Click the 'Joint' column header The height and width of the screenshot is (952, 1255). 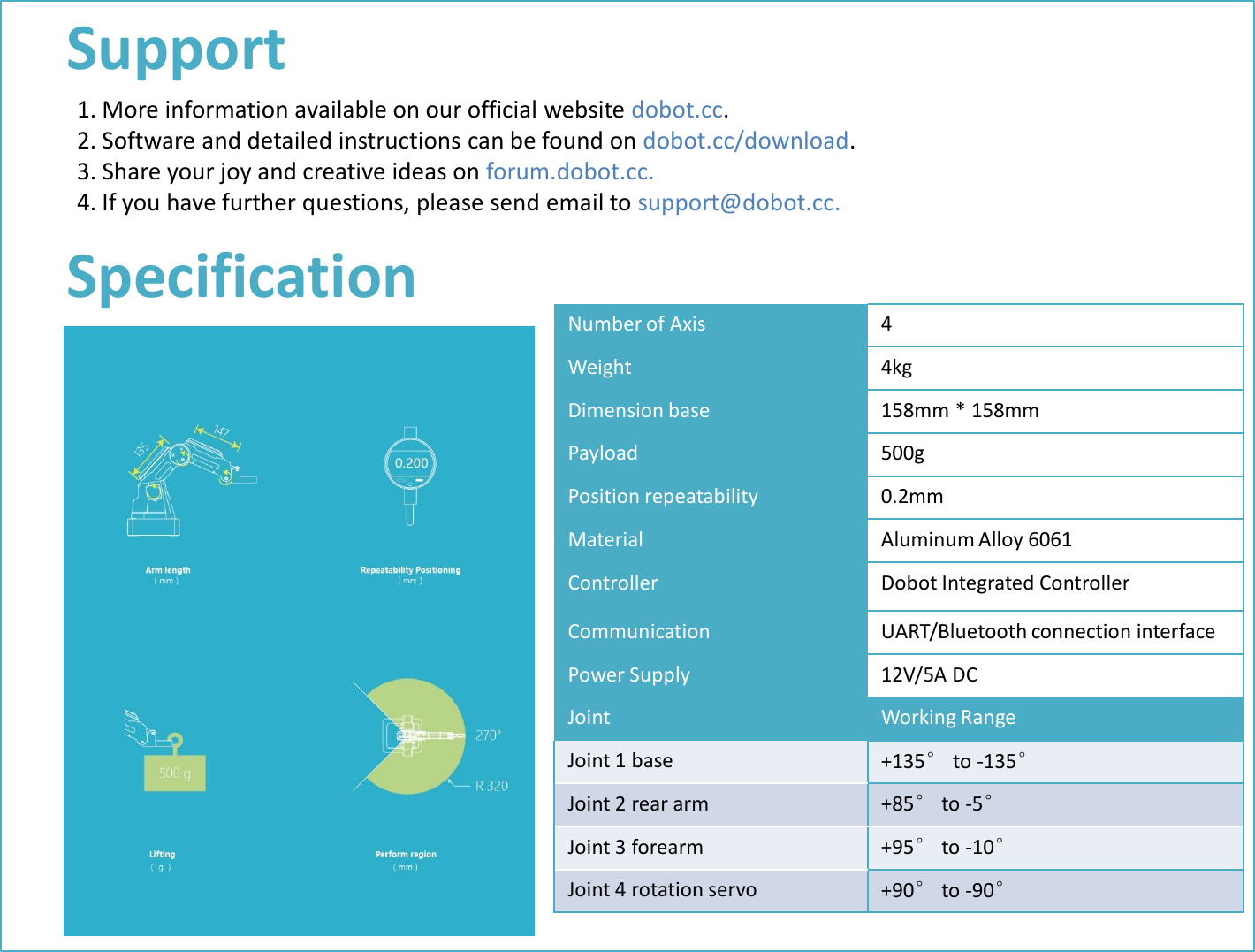[x=711, y=719]
